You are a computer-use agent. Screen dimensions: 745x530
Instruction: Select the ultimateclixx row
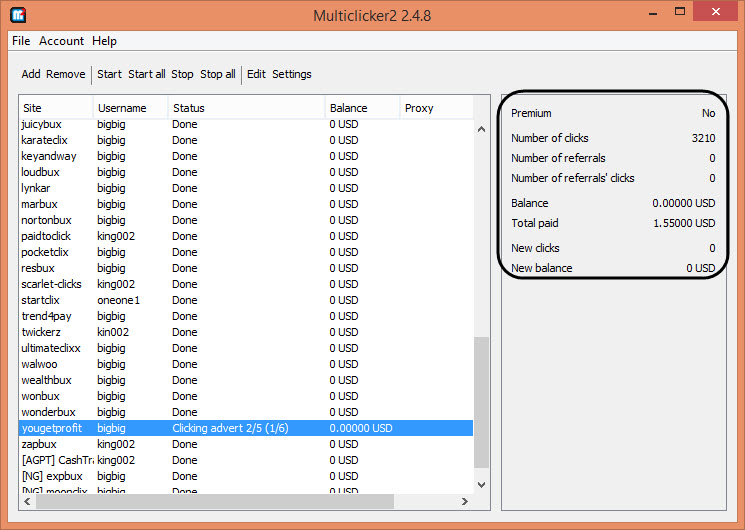pyautogui.click(x=246, y=348)
